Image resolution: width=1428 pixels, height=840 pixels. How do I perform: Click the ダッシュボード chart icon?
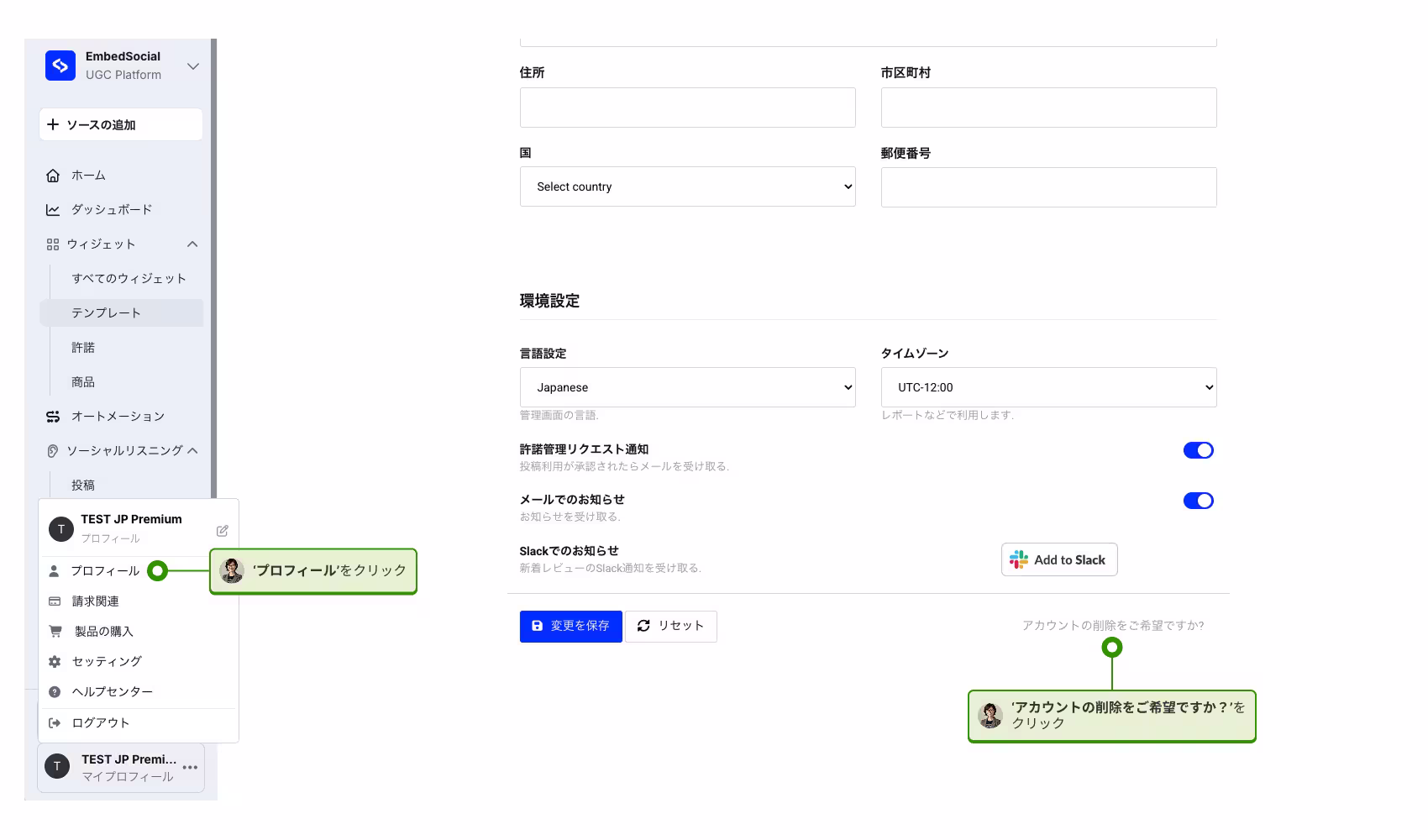coord(53,210)
